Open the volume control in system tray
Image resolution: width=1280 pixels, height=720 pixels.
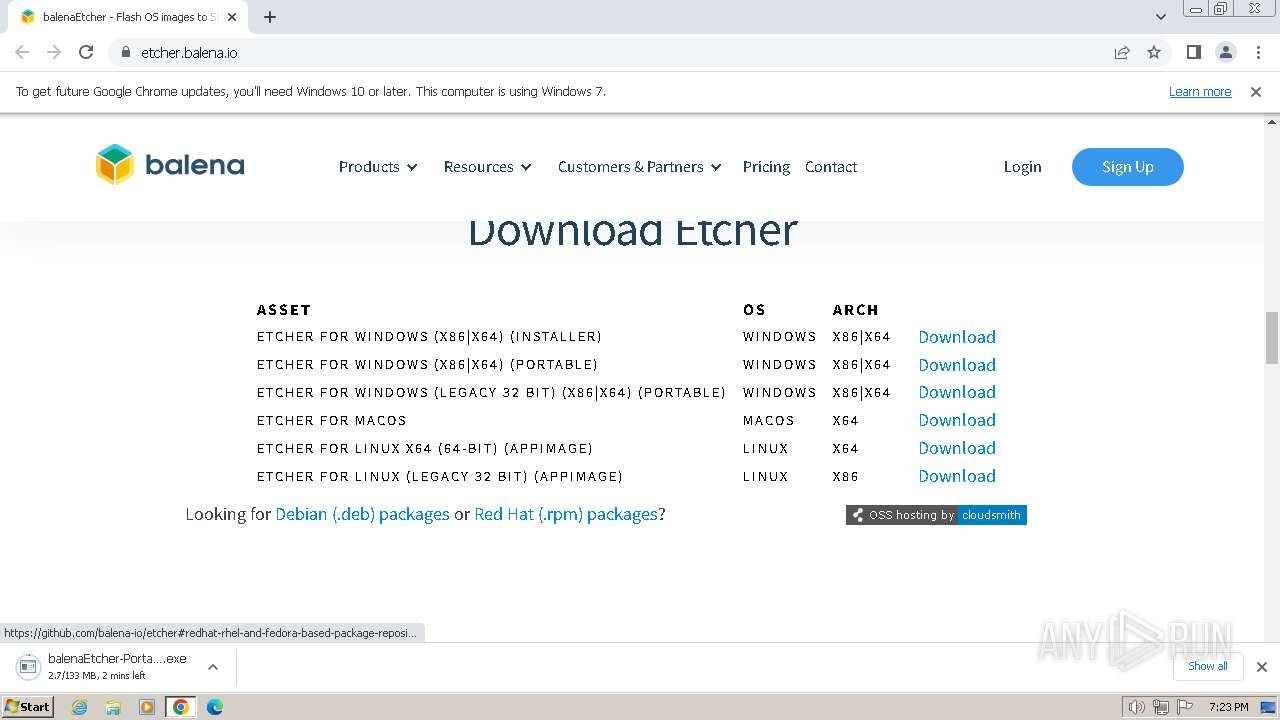pyautogui.click(x=1137, y=707)
